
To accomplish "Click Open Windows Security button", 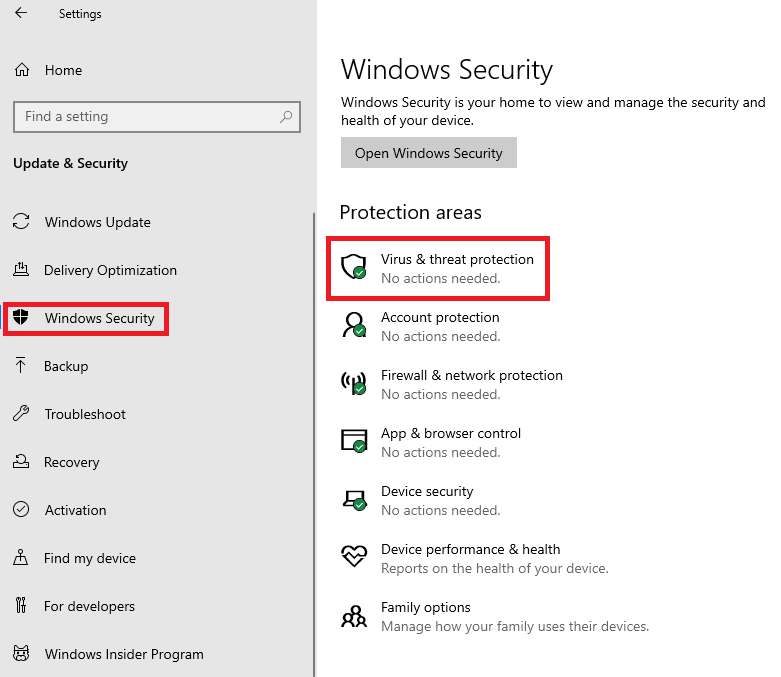I will pos(429,153).
